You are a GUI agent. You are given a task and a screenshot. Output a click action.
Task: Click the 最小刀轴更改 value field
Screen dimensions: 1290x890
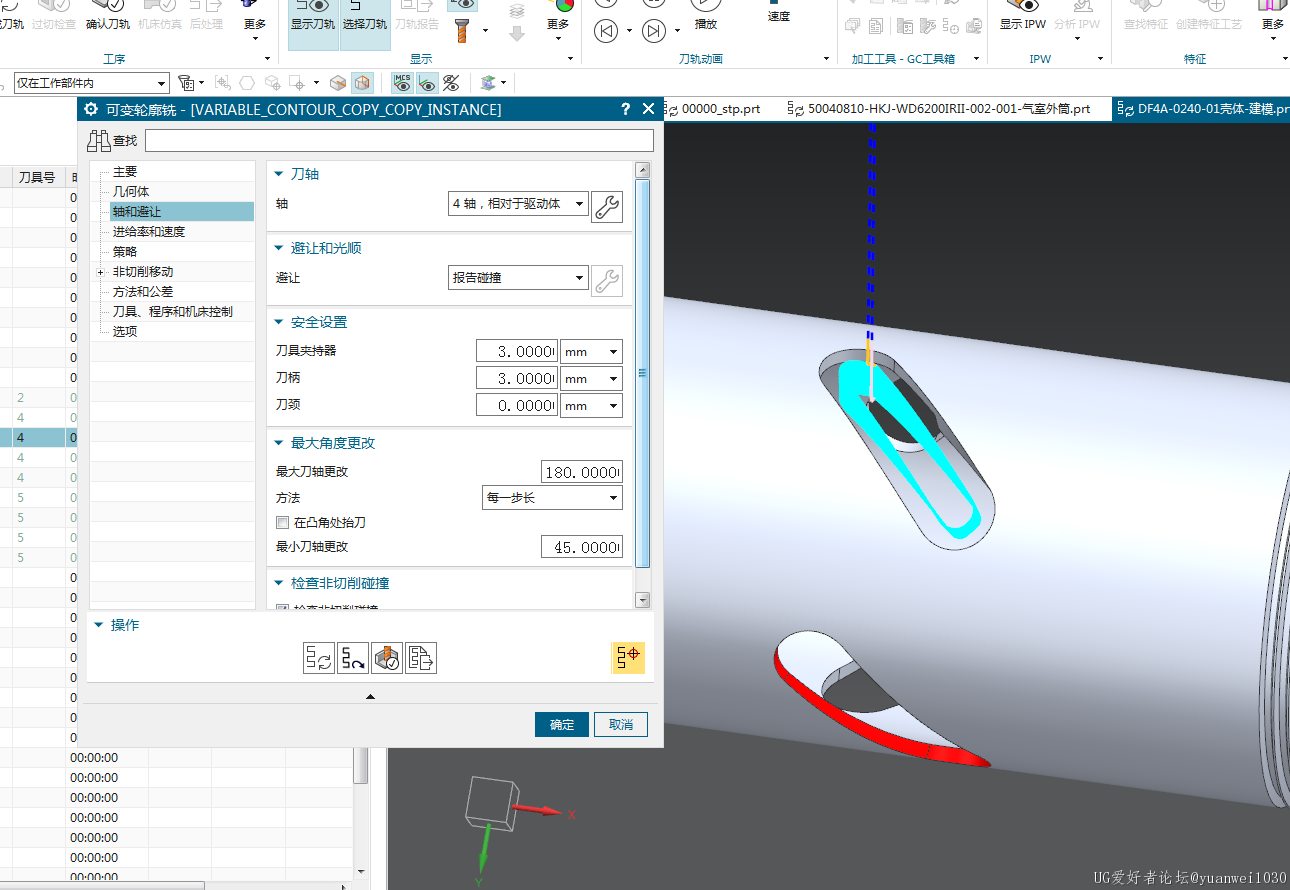tap(581, 547)
